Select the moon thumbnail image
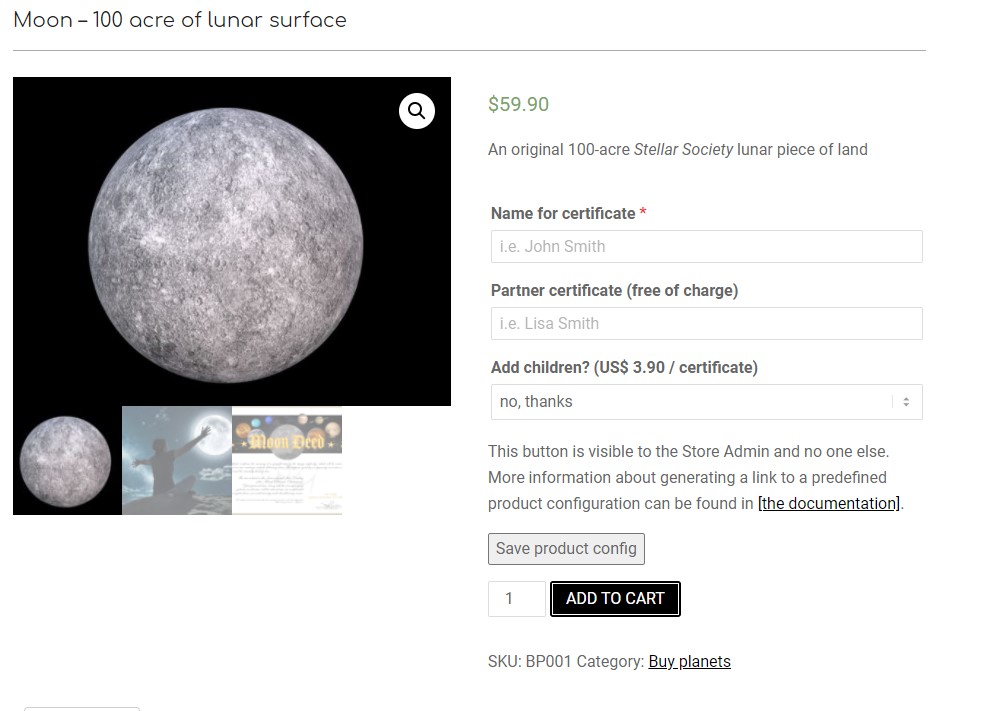This screenshot has height=711, width=991. click(x=67, y=461)
